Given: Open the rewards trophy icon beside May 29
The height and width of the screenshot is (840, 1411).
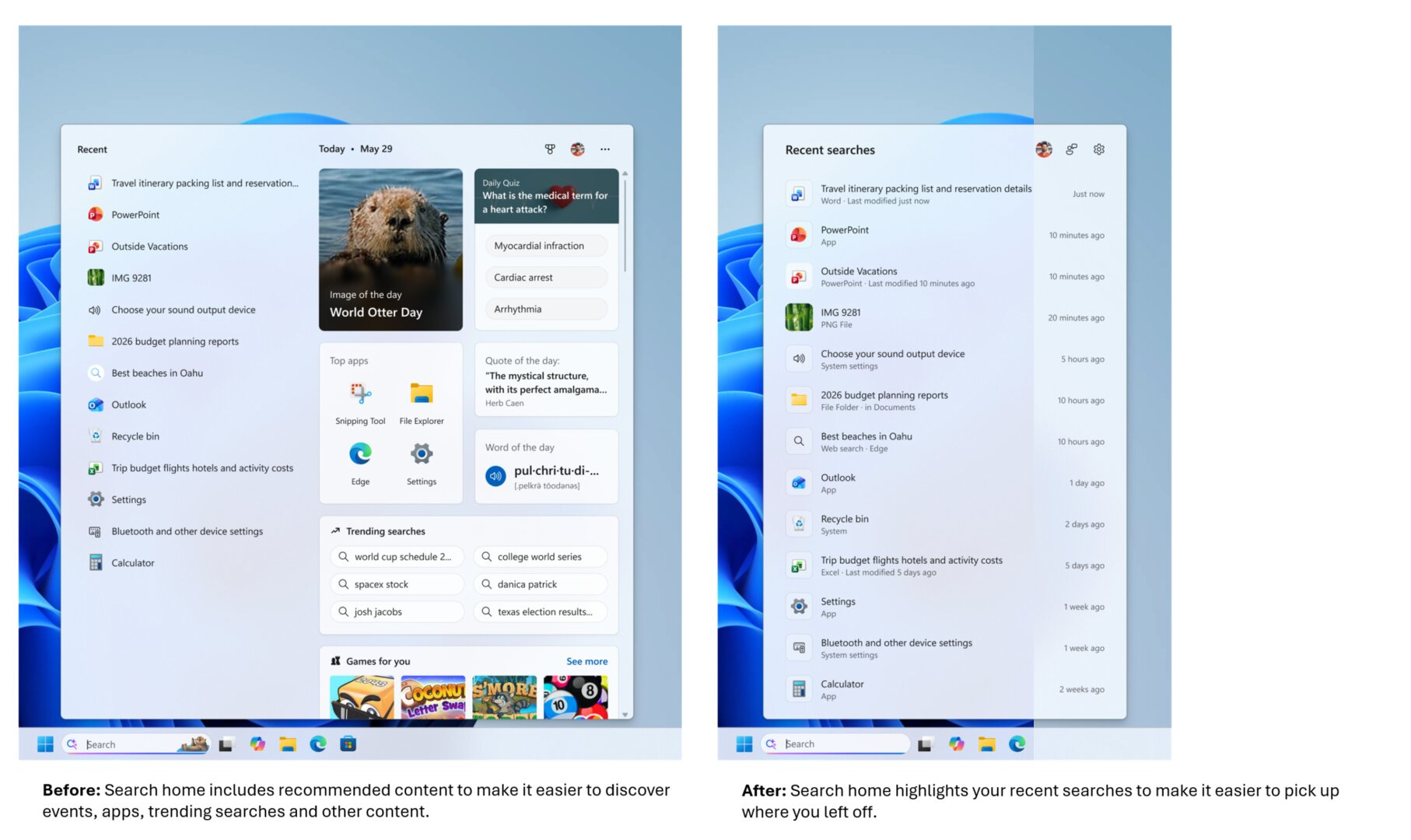Looking at the screenshot, I should pos(550,149).
